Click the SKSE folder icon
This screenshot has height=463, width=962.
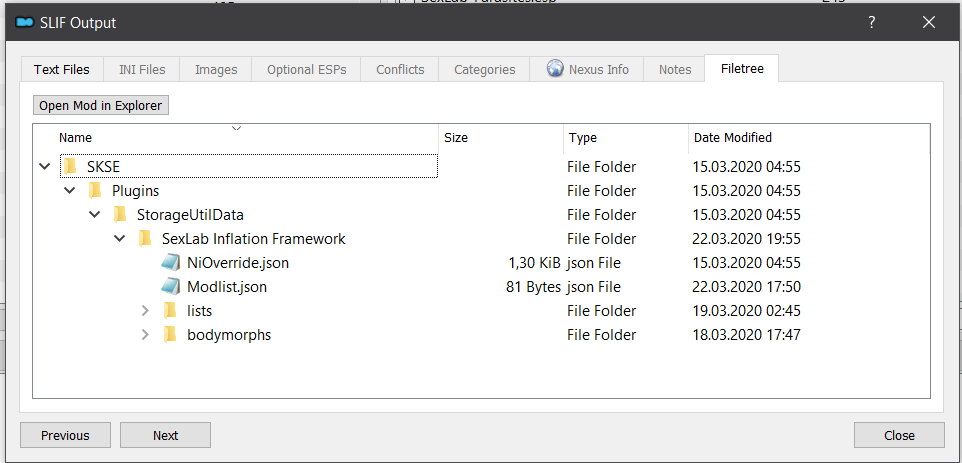pyautogui.click(x=70, y=166)
